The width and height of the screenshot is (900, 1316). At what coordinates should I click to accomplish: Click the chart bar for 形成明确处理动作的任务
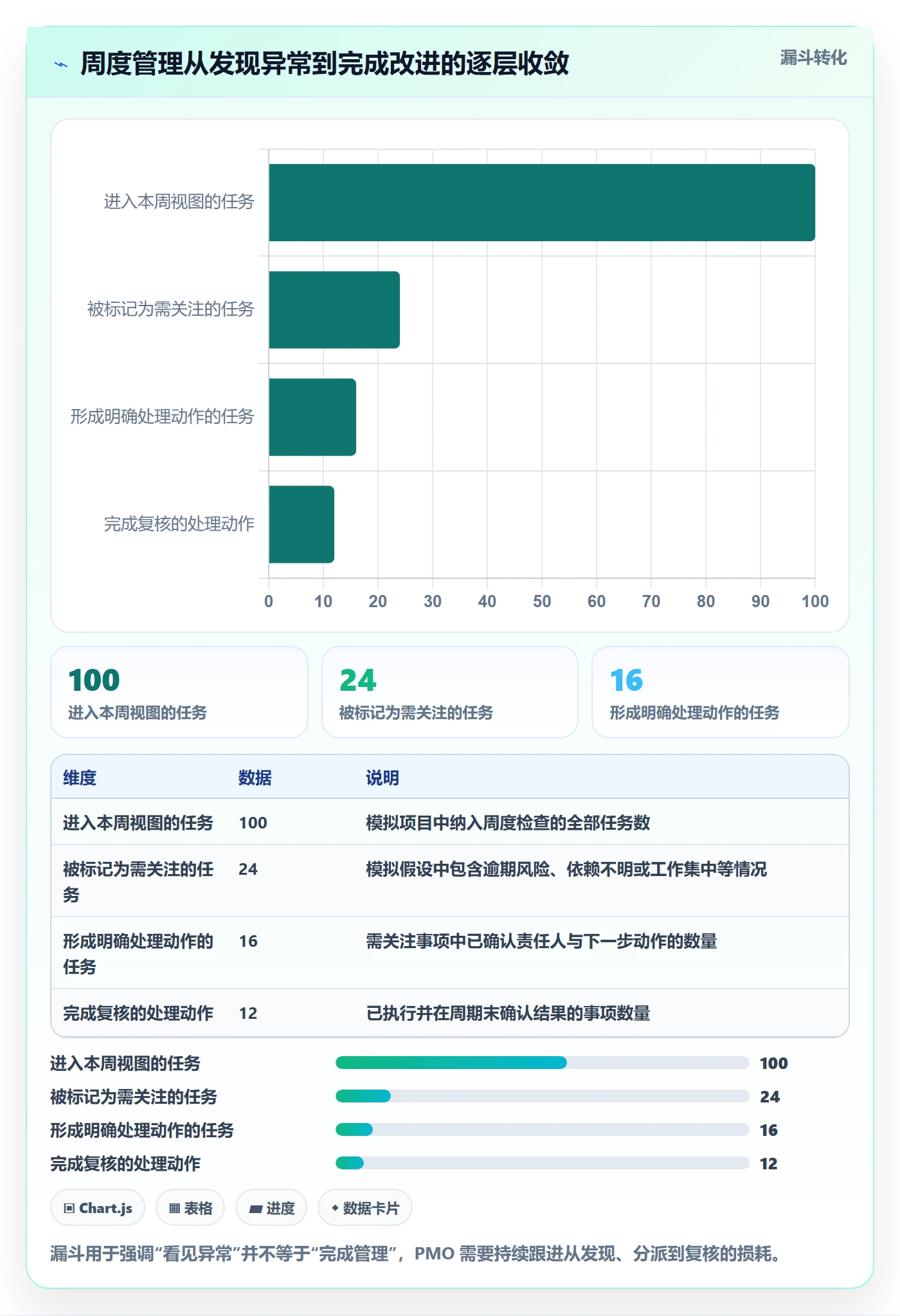pyautogui.click(x=312, y=417)
